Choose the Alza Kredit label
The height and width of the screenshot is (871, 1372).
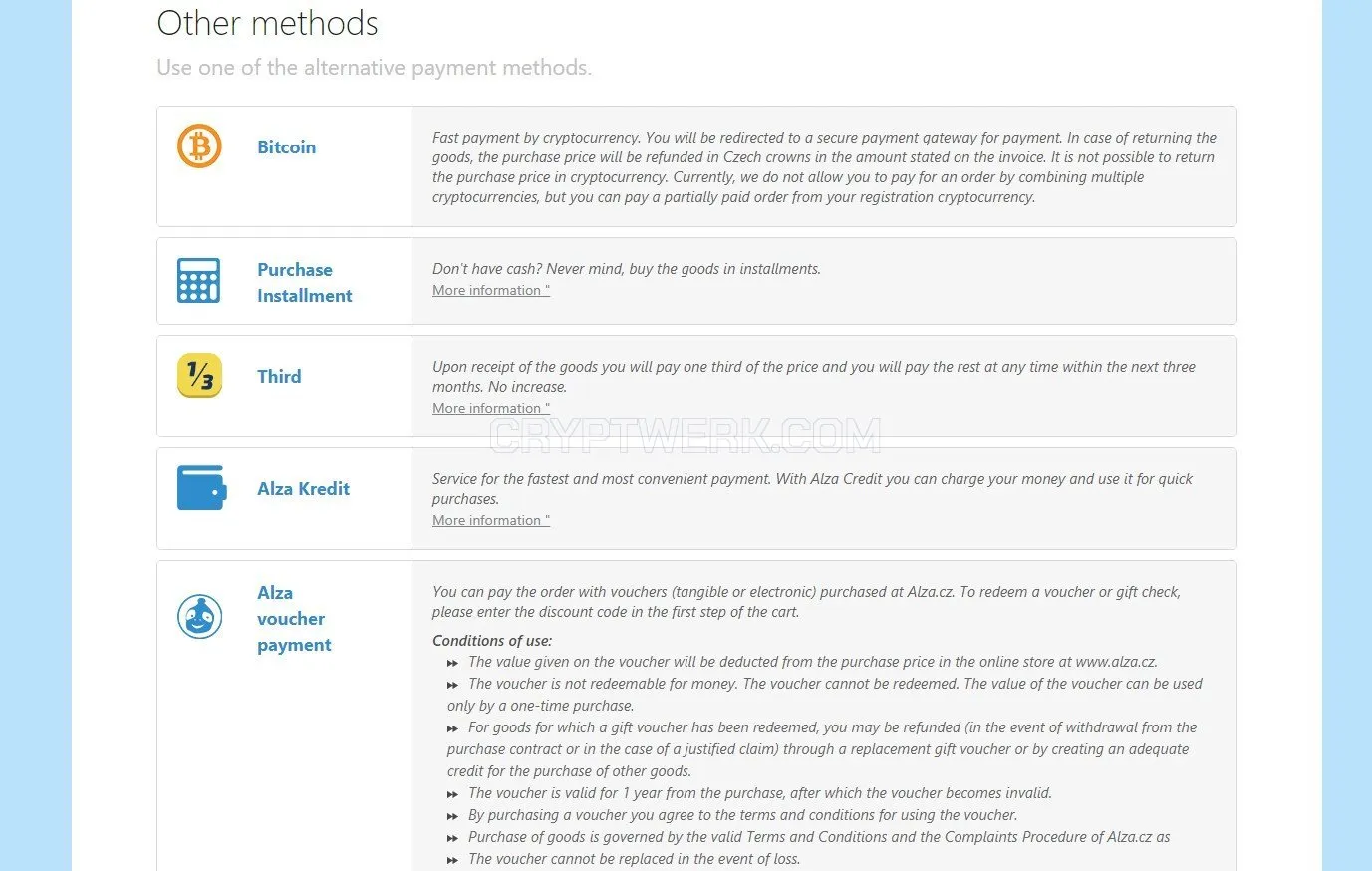point(303,489)
